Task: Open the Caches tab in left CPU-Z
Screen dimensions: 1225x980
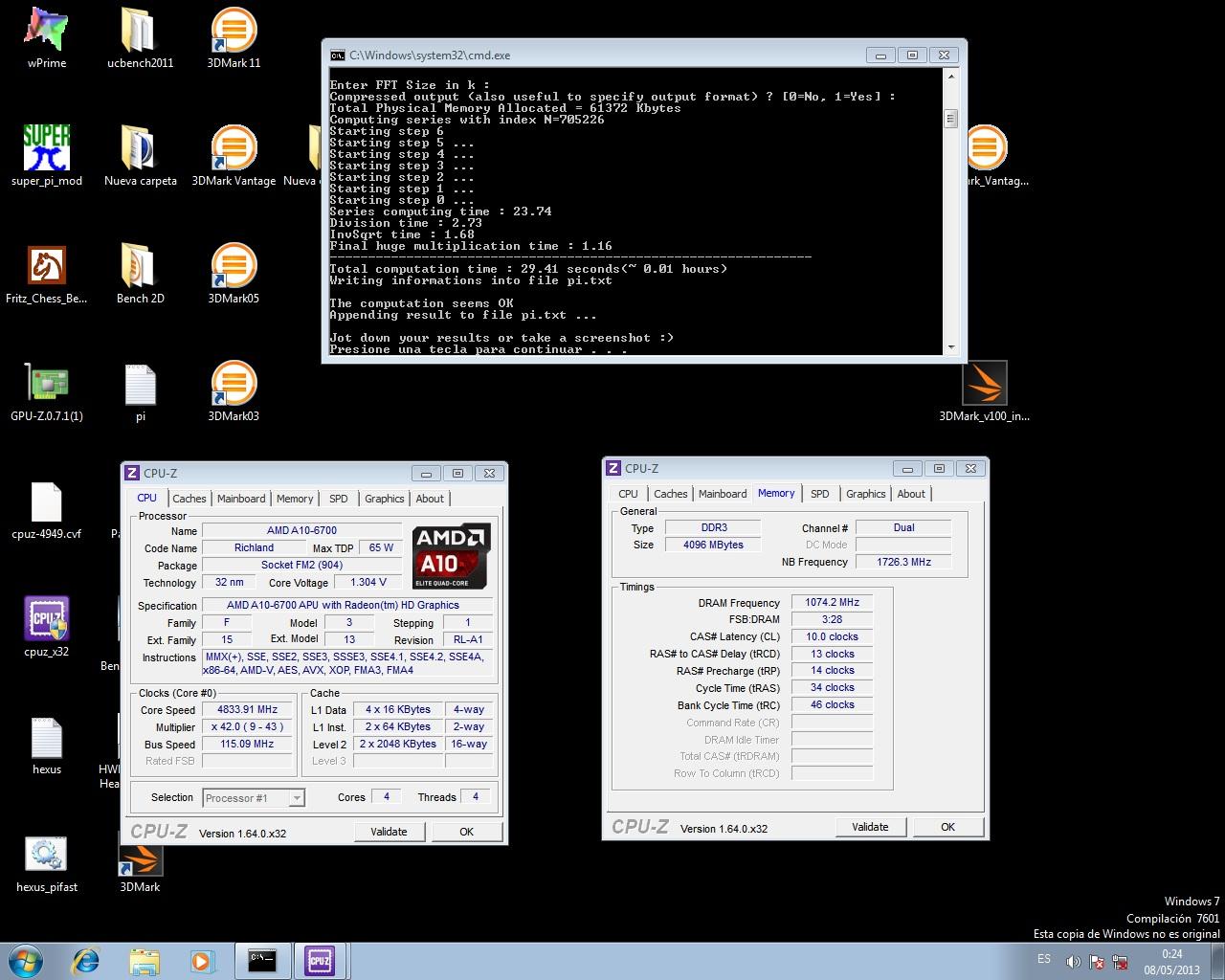Action: click(189, 499)
